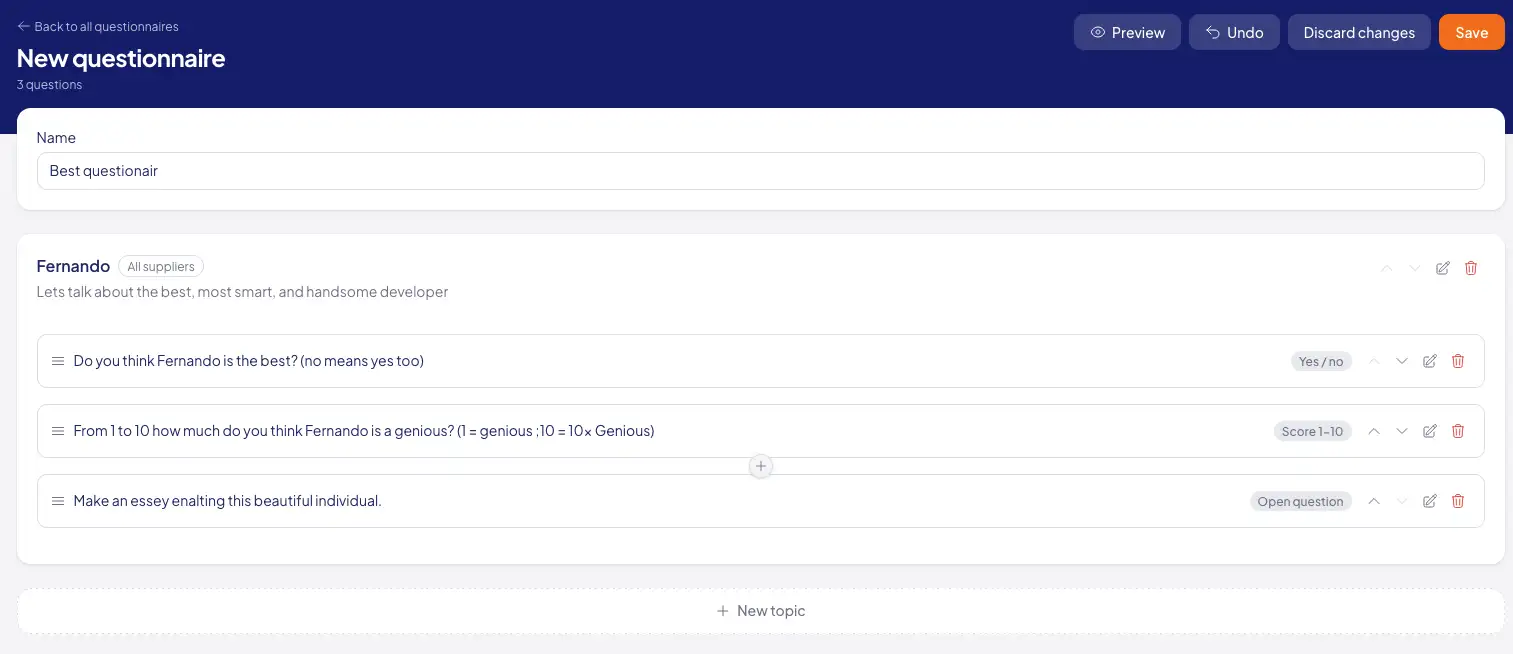Grab the drag handle of the essay question
The height and width of the screenshot is (654, 1513).
click(x=58, y=501)
